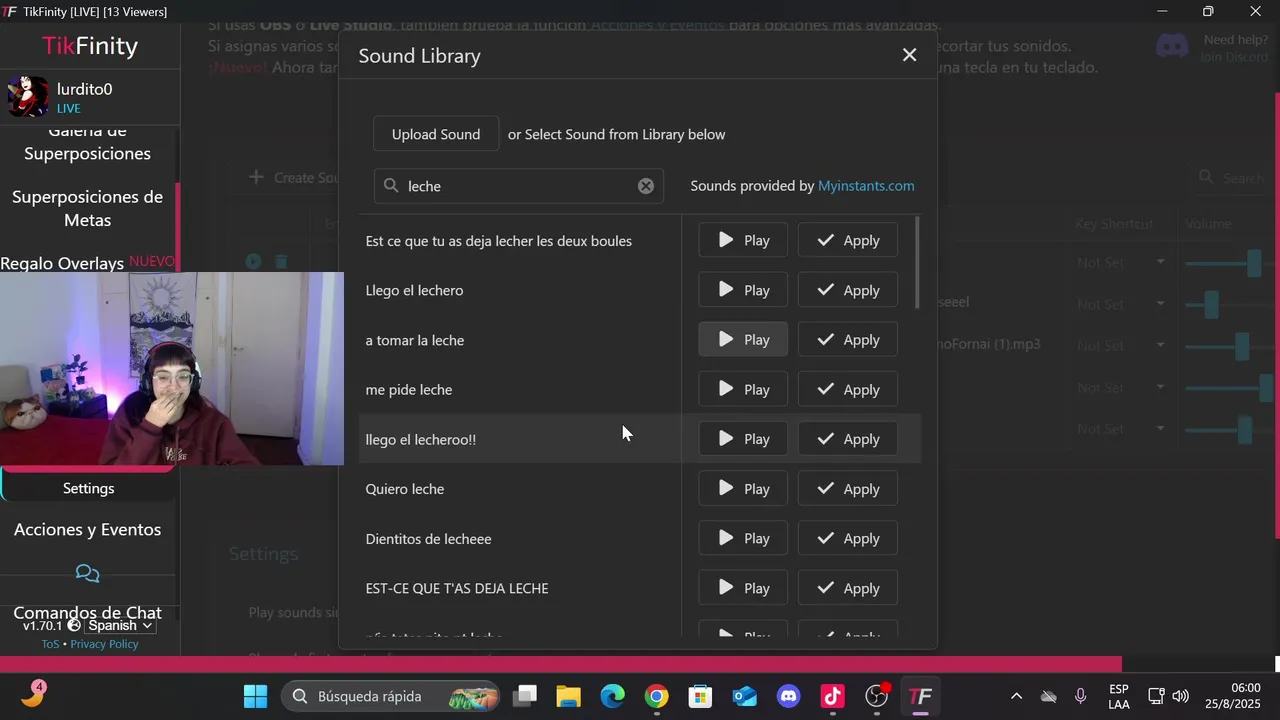The width and height of the screenshot is (1280, 720).
Task: Click the chat bubbles icon in sidebar
Action: click(88, 573)
